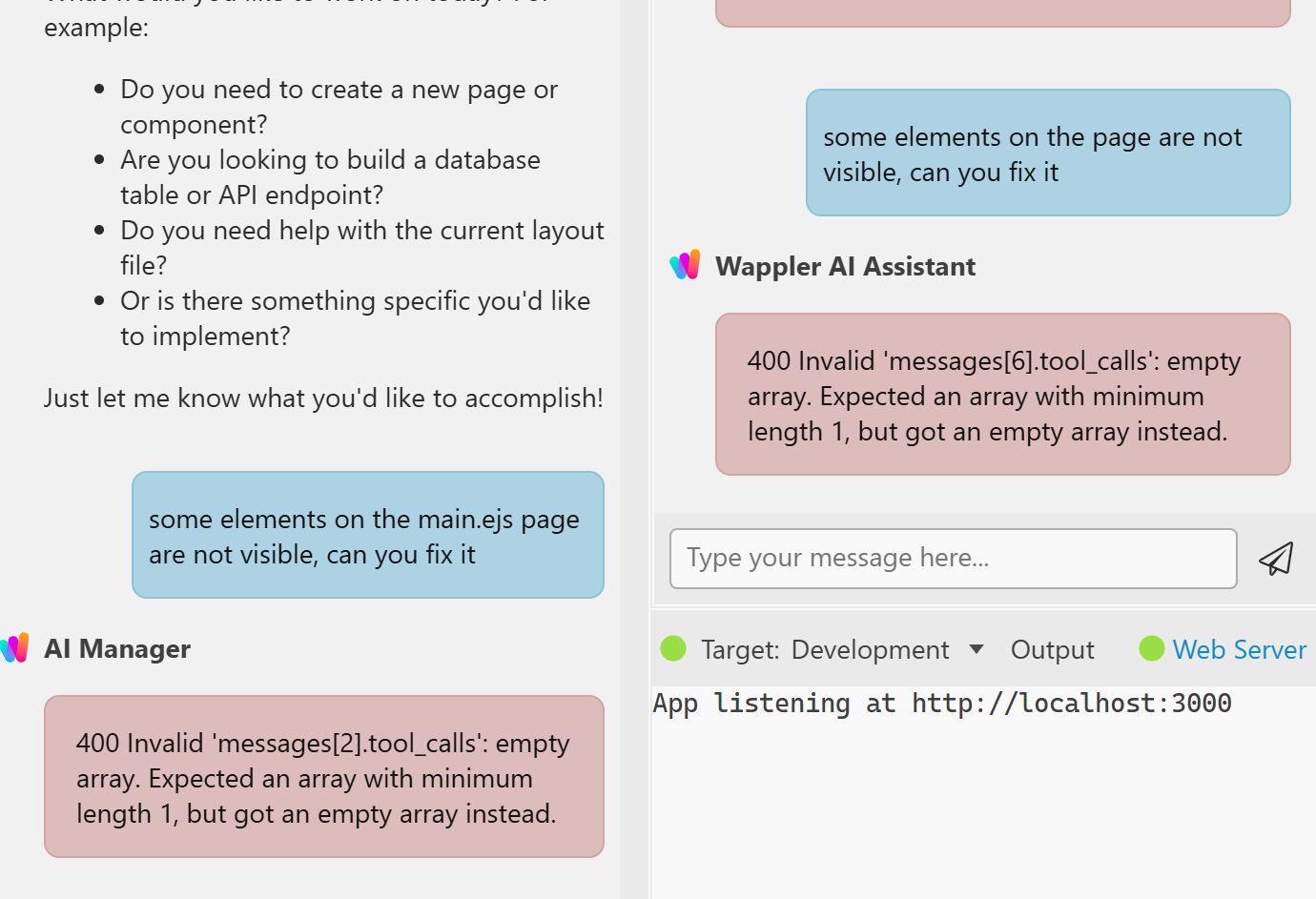Viewport: 1316px width, 899px height.
Task: Click the 'App listening at localhost:3000' output line
Action: (x=942, y=704)
